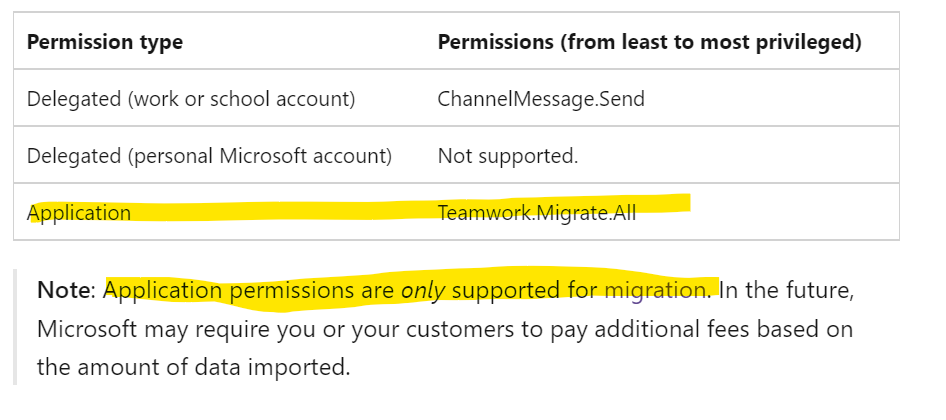The height and width of the screenshot is (420, 946).
Task: Click the Permission type column header
Action: point(105,42)
